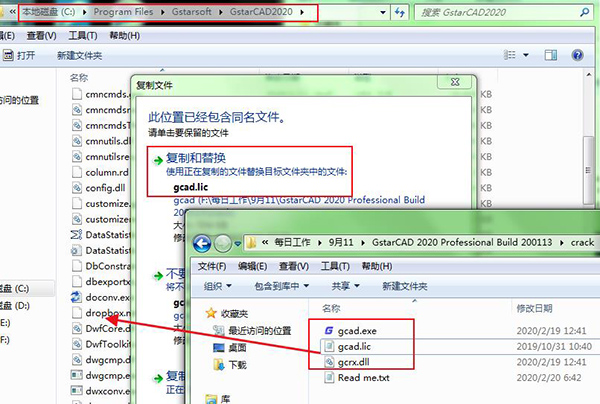
Task: Open the 组织 dropdown in crack window
Action: [x=218, y=286]
